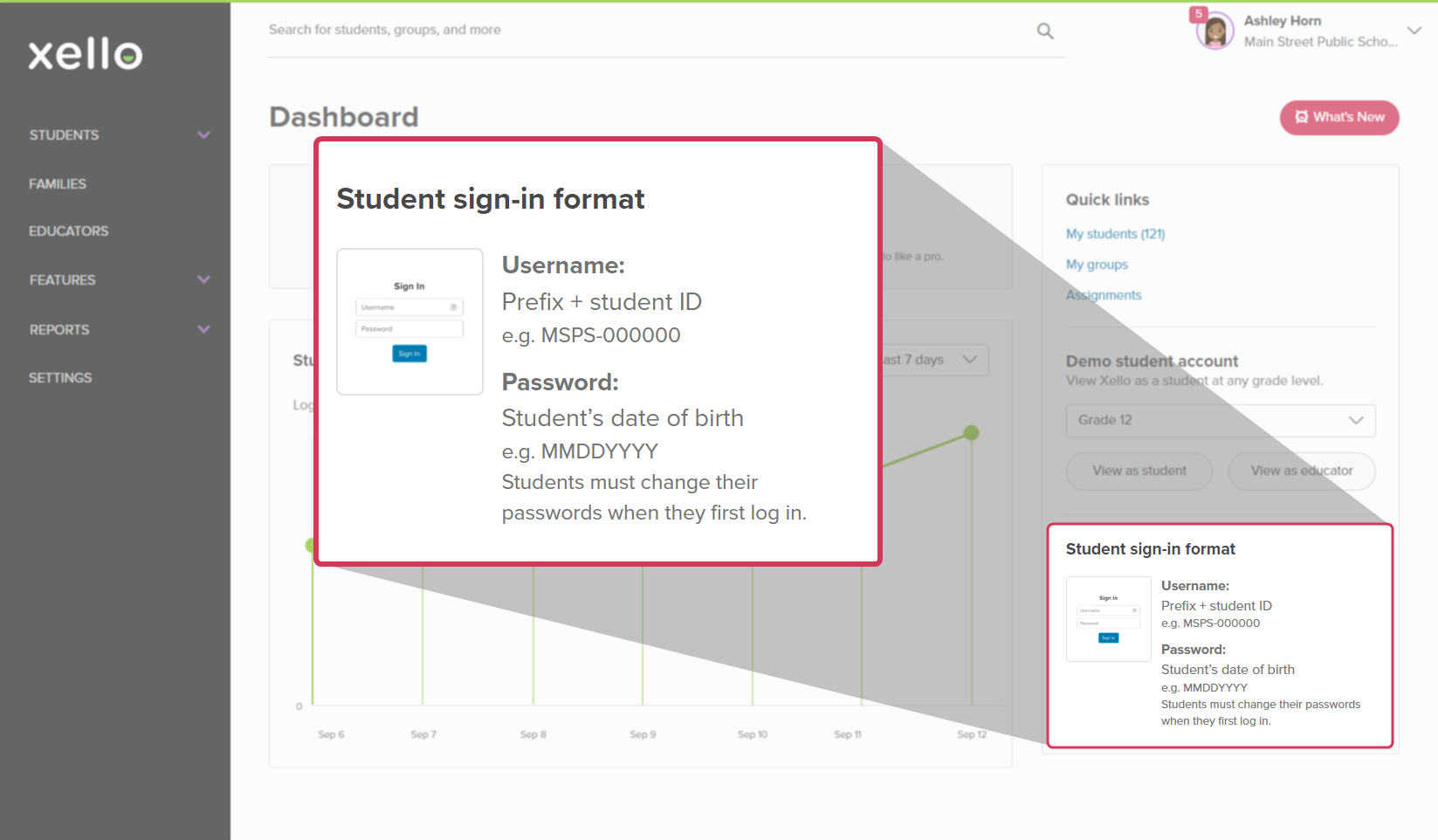Go to Families in sidebar
This screenshot has height=840, width=1438.
click(x=58, y=184)
